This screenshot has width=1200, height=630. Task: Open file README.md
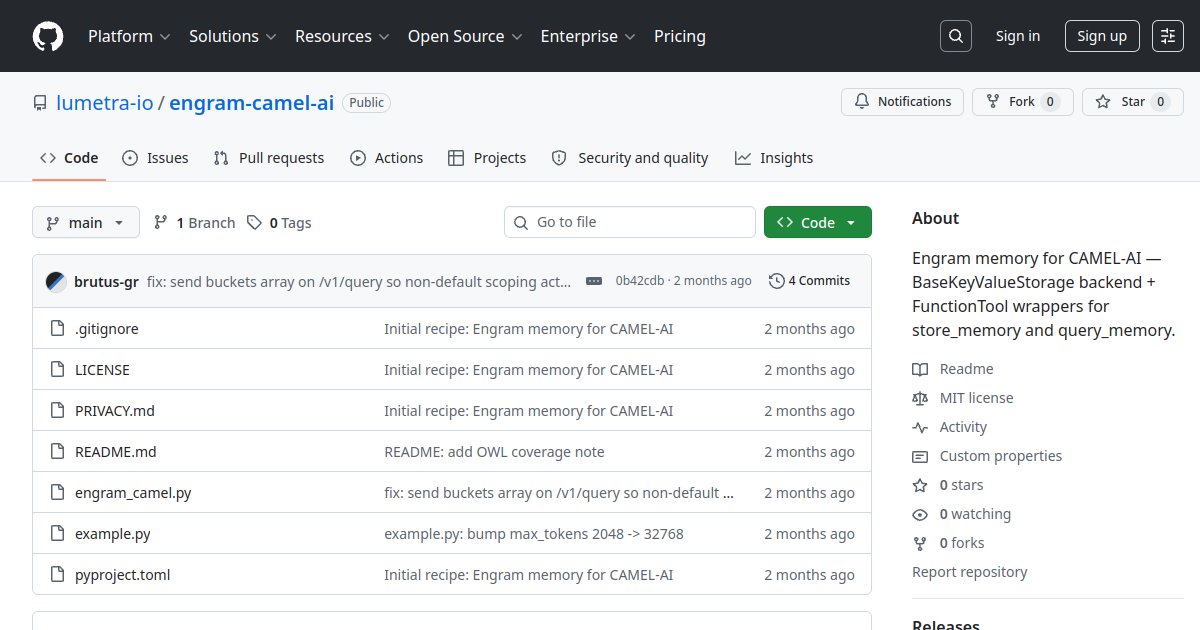click(116, 452)
